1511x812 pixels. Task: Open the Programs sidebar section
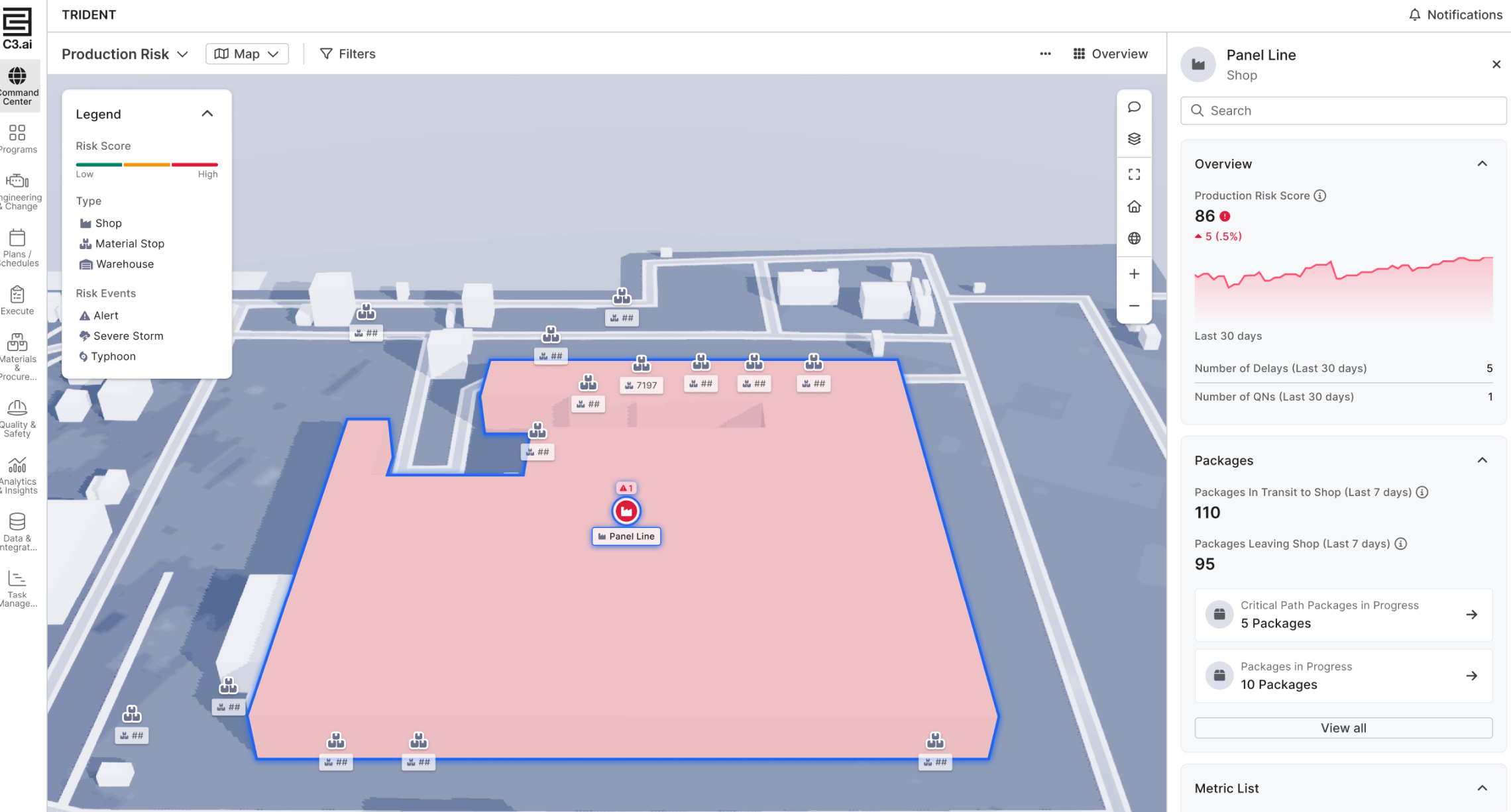18,139
